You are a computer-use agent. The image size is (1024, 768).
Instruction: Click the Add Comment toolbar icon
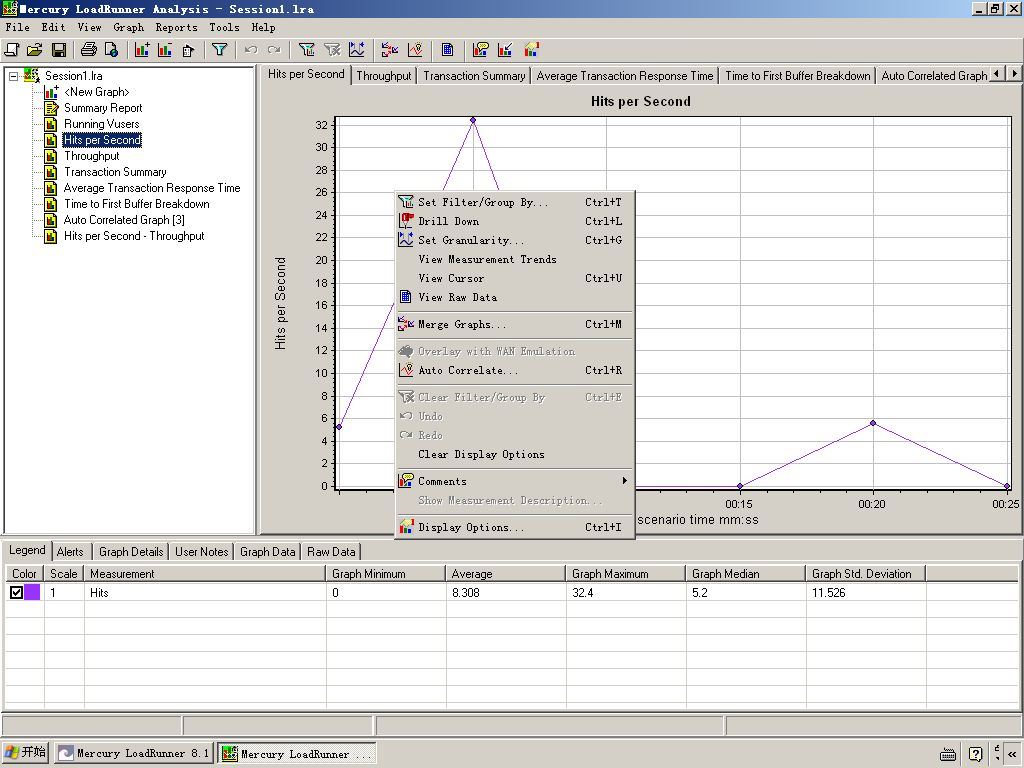[481, 50]
